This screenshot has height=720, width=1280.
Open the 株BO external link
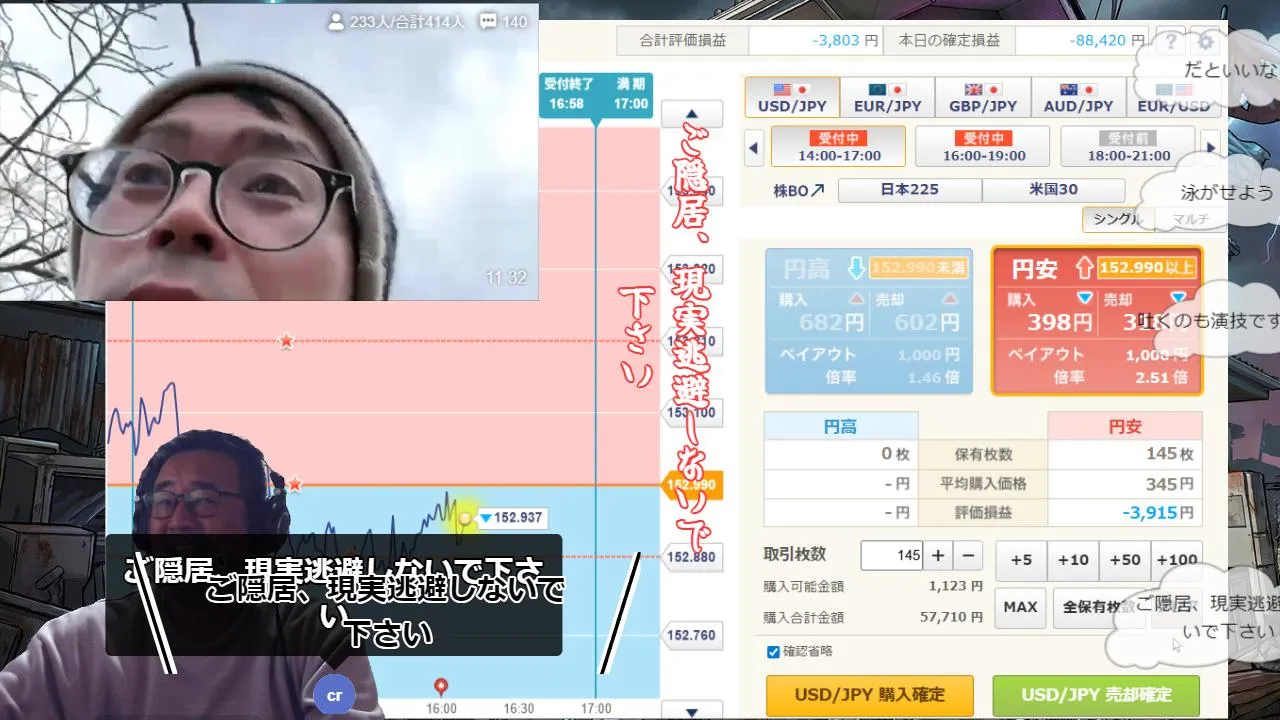click(x=798, y=190)
